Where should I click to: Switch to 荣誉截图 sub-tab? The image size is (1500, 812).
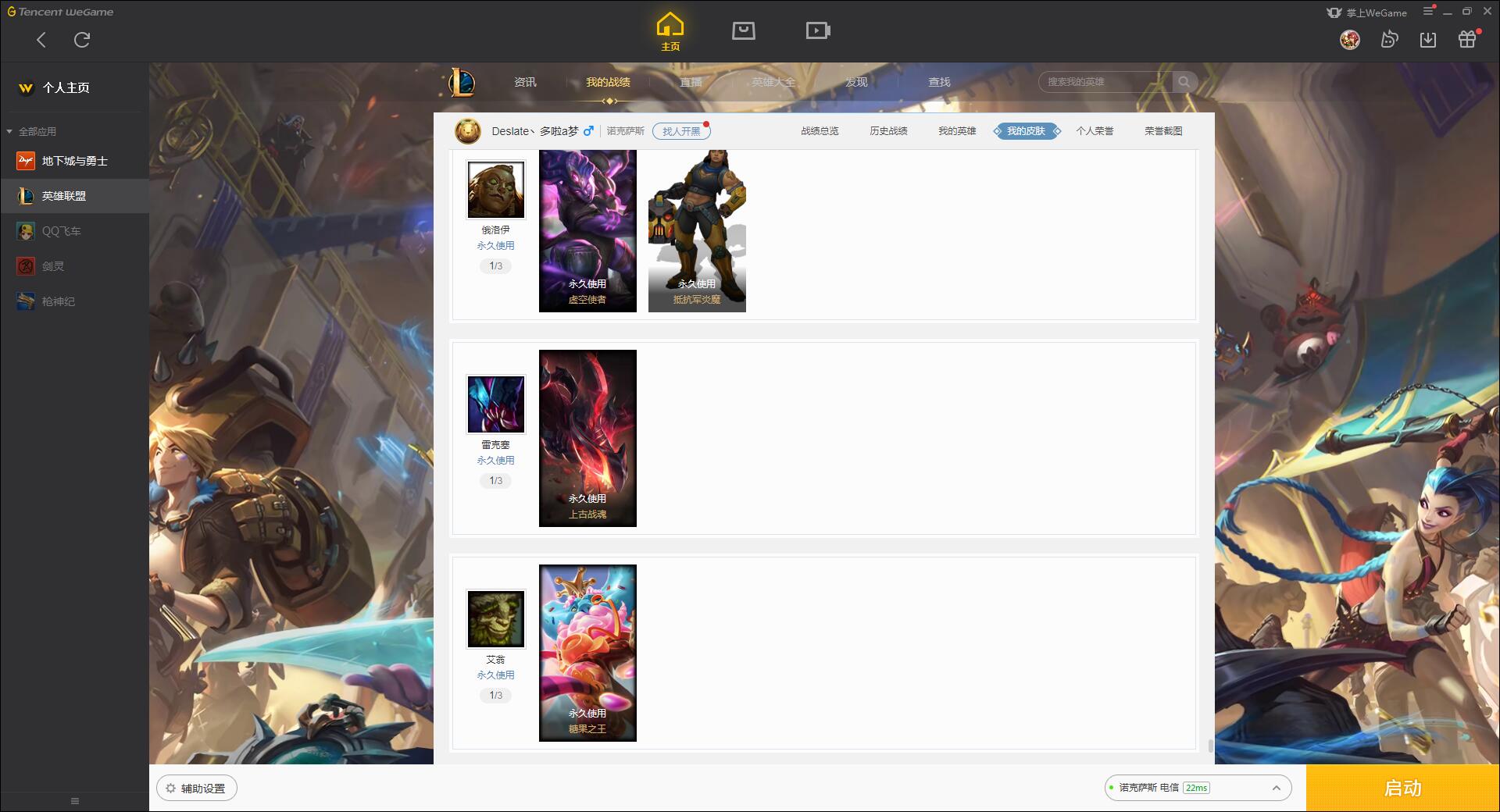click(1163, 131)
